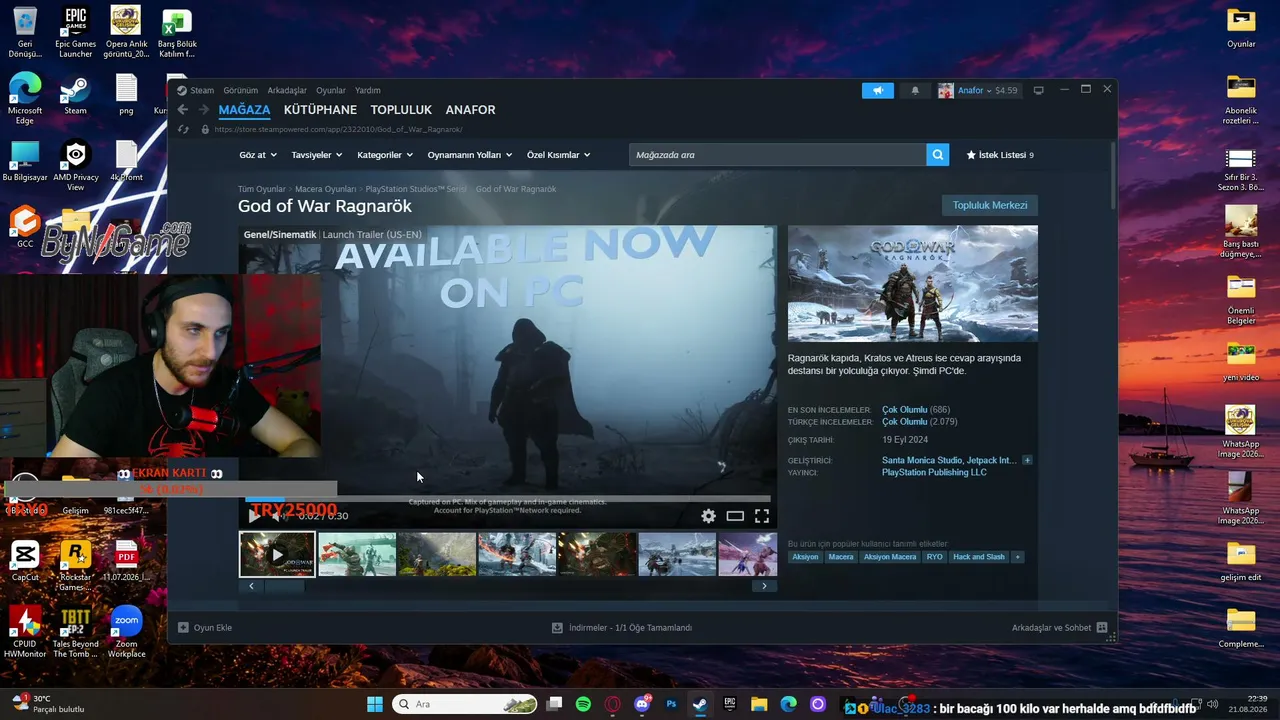Image resolution: width=1280 pixels, height=720 pixels.
Task: Open AMD Privacy View desktop icon
Action: (x=75, y=166)
